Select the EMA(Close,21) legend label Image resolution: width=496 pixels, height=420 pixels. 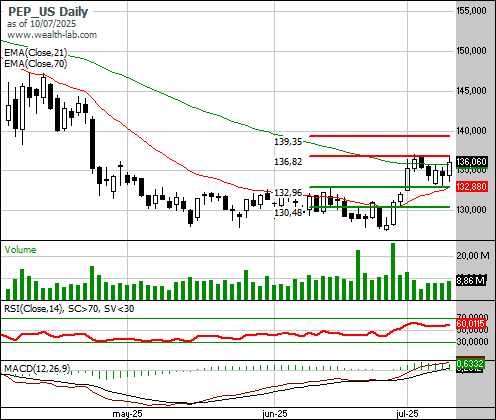pyautogui.click(x=36, y=53)
